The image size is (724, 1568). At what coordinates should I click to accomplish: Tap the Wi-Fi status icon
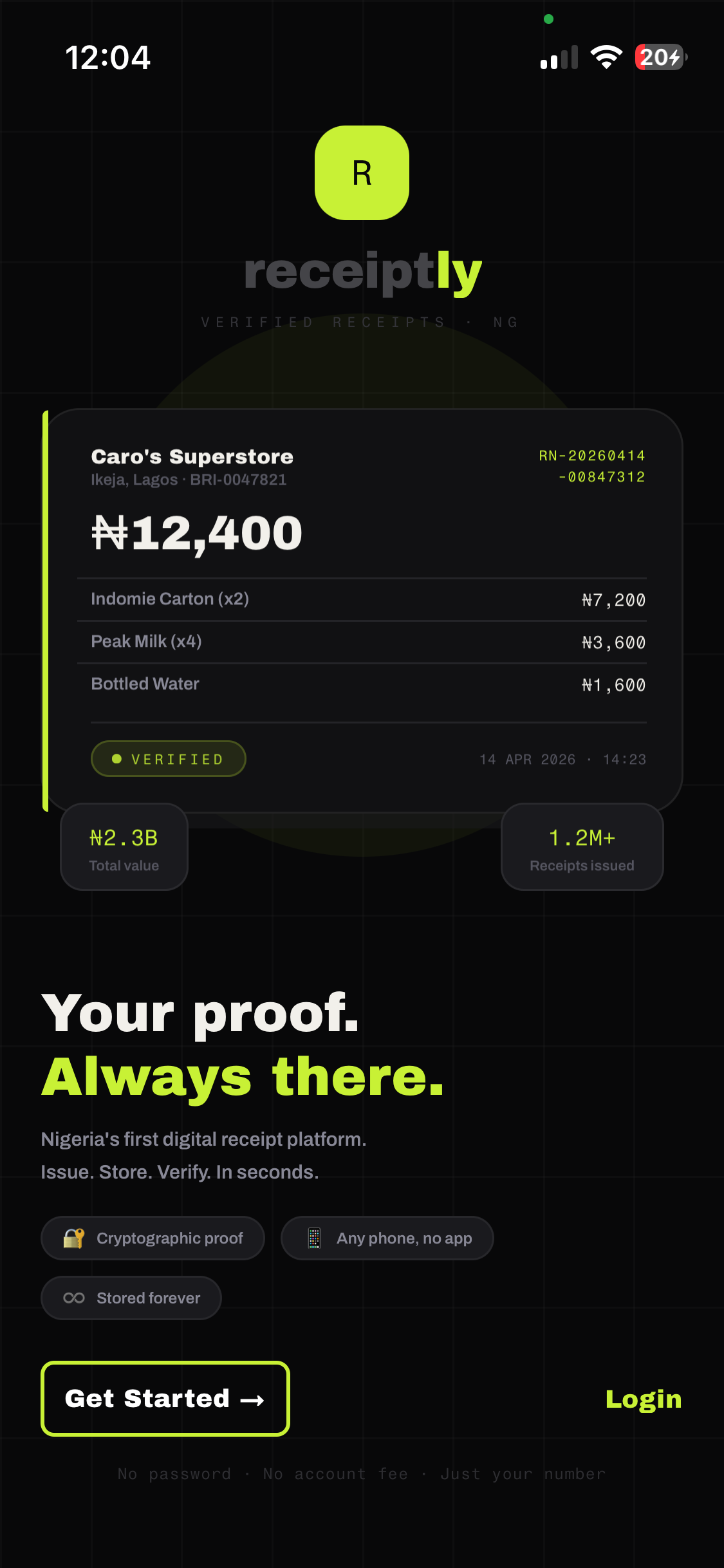pos(606,57)
